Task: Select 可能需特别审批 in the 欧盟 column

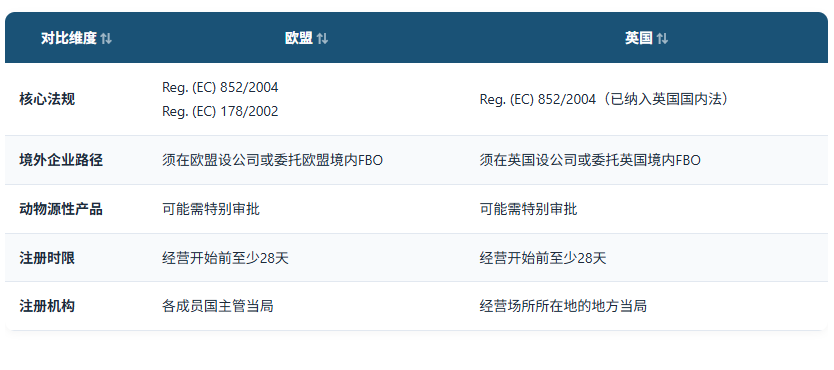Action: point(211,209)
